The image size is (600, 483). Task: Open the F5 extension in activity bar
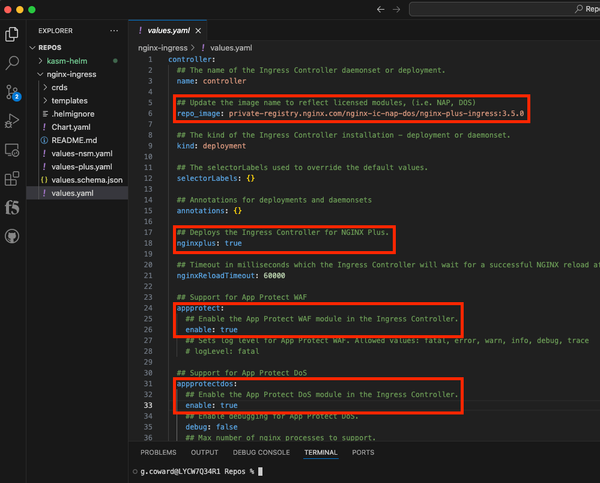(x=13, y=209)
